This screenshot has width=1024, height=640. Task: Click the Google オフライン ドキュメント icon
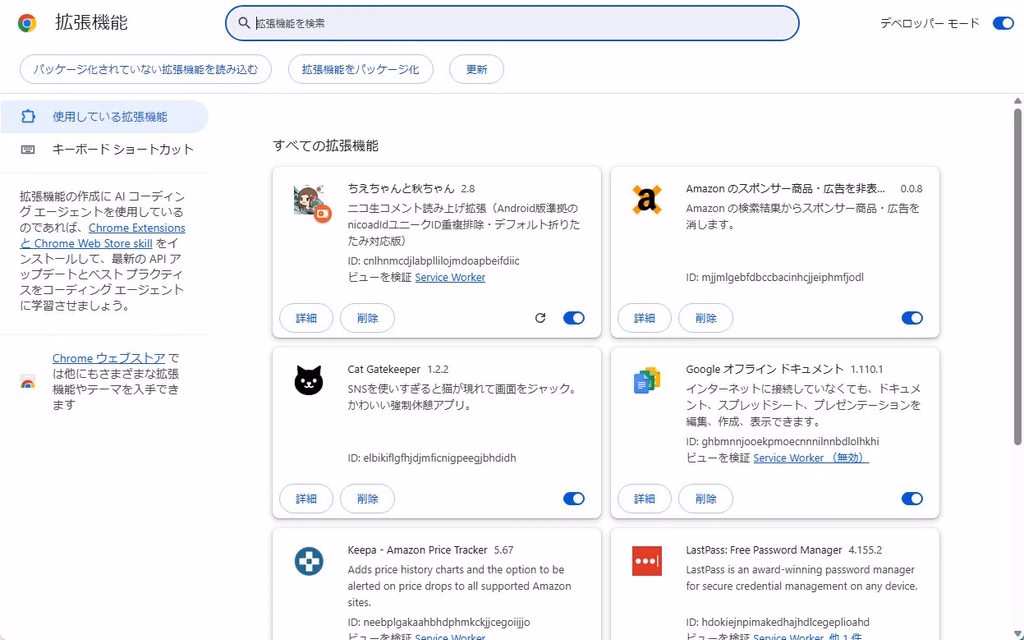click(x=647, y=380)
